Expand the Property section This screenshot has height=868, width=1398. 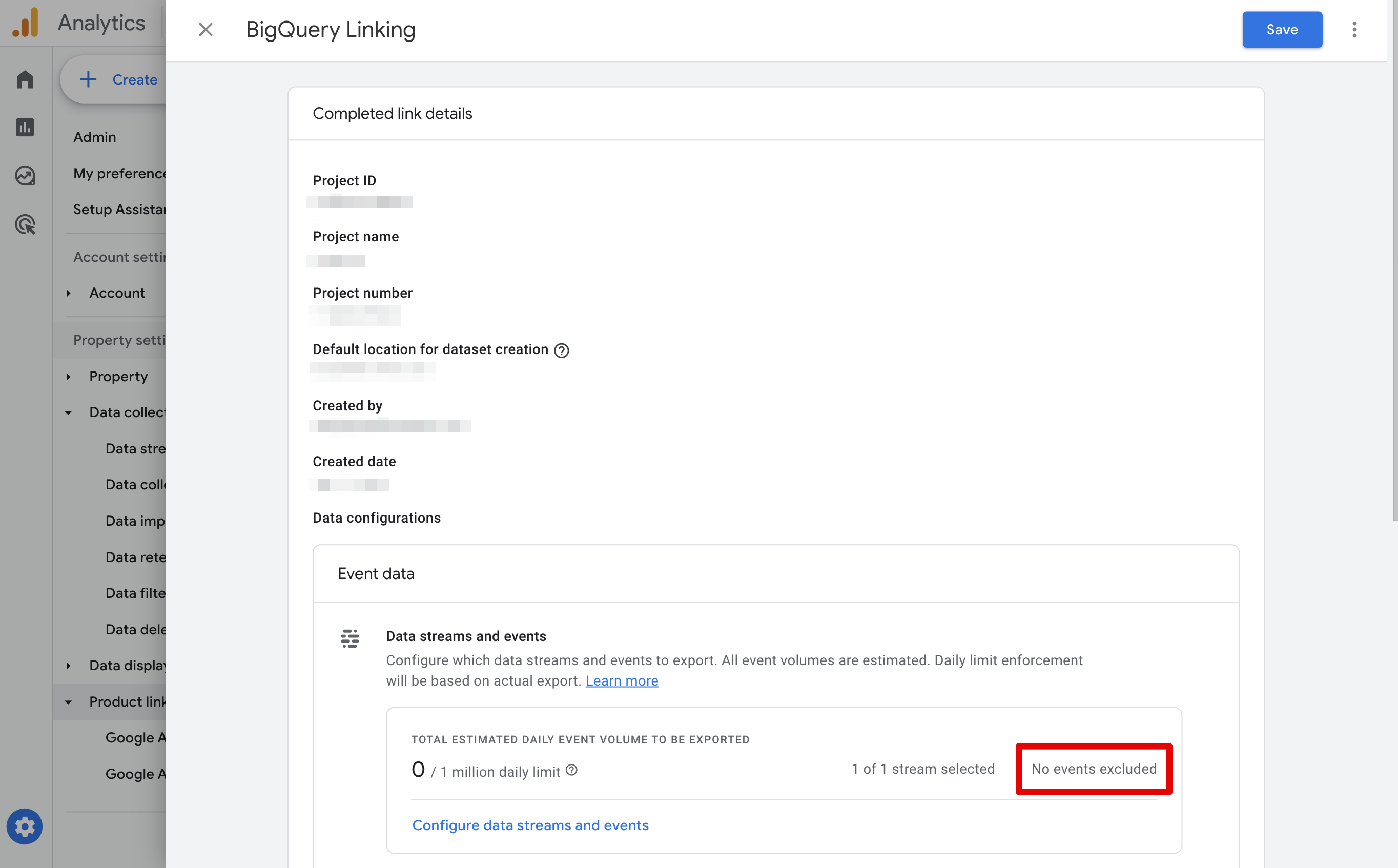[69, 377]
